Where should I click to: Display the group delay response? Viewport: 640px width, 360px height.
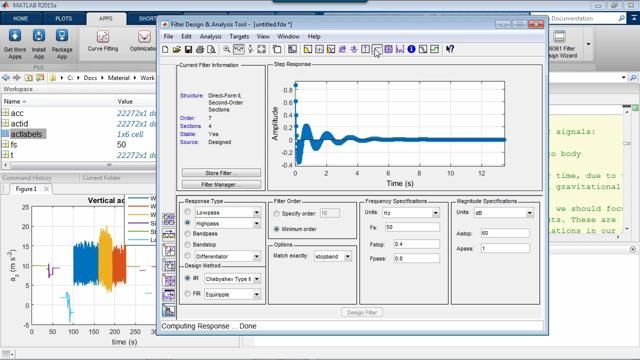[x=342, y=49]
